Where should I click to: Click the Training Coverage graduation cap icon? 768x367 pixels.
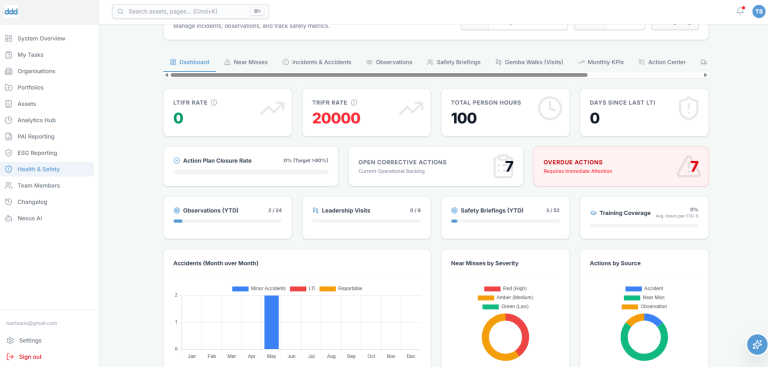pos(593,213)
